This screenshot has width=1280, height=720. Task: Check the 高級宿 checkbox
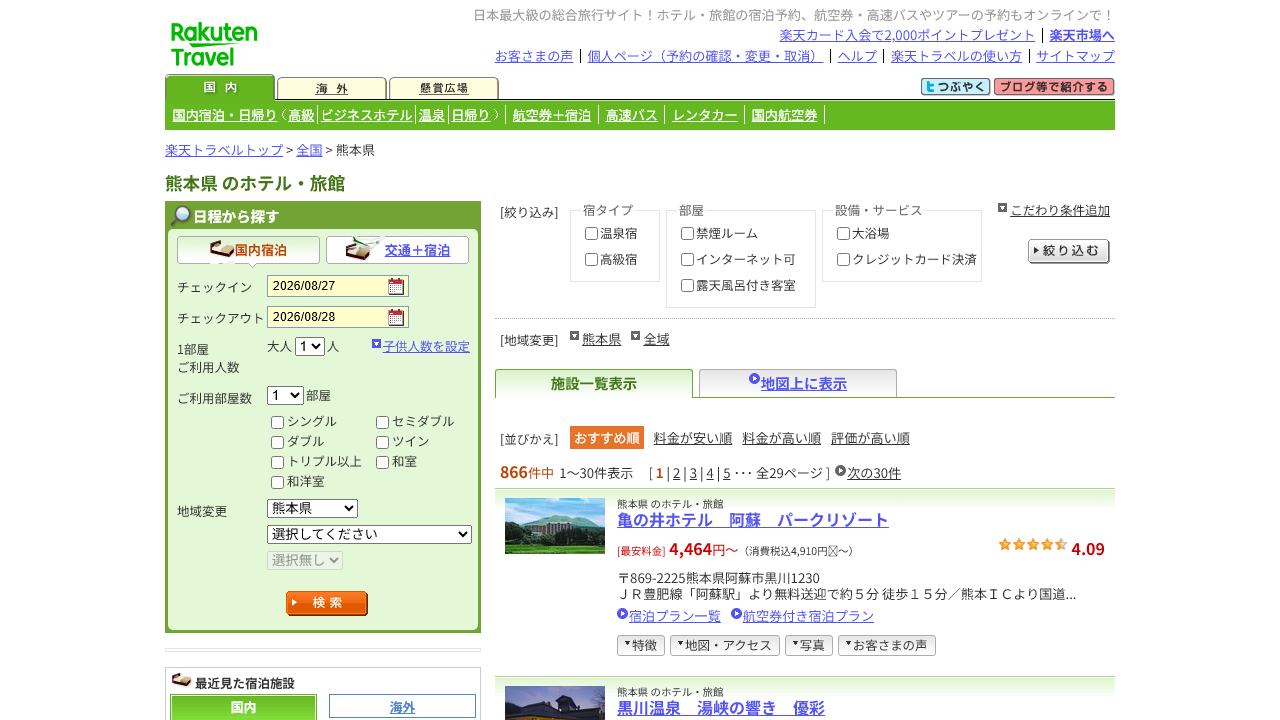(x=591, y=259)
